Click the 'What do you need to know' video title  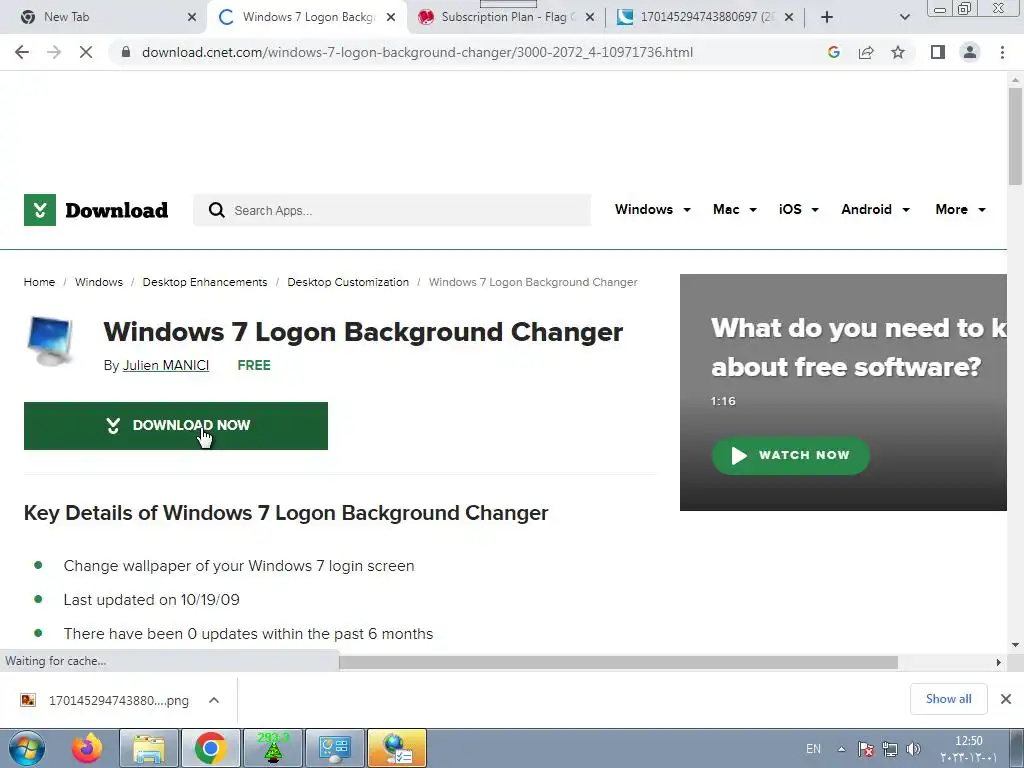[858, 347]
